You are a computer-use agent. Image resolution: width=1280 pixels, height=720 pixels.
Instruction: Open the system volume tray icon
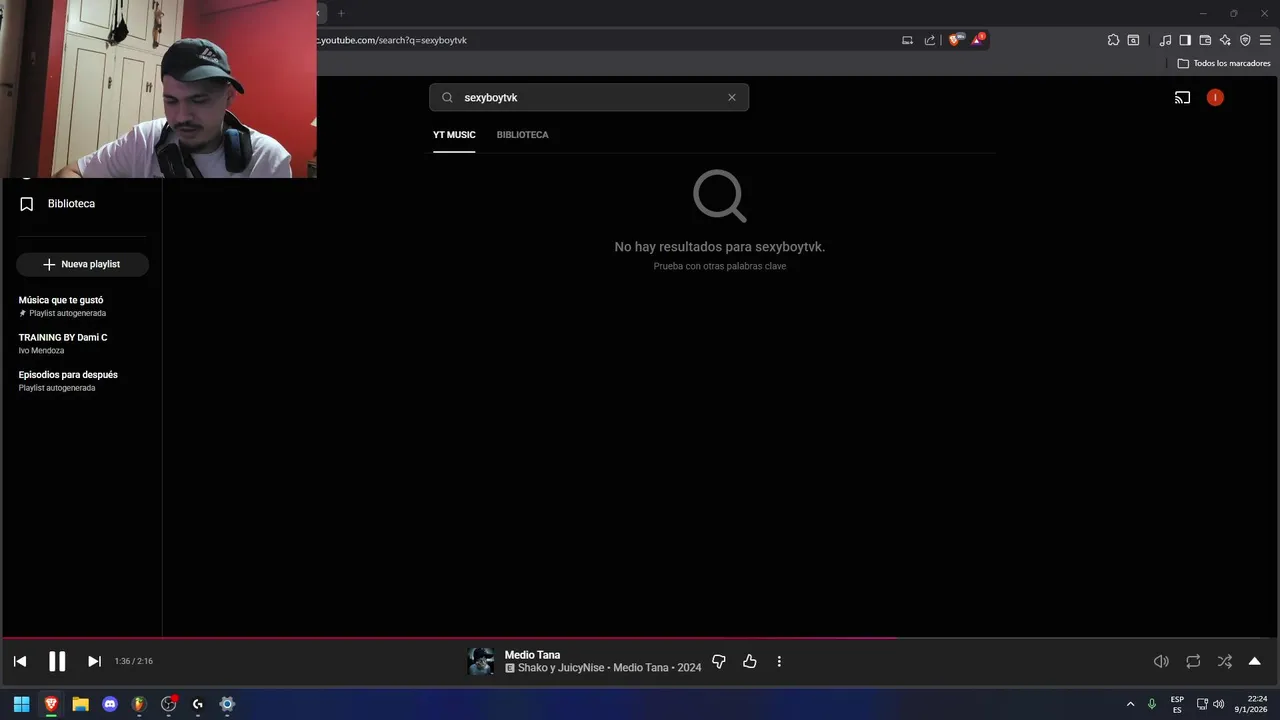click(1218, 704)
